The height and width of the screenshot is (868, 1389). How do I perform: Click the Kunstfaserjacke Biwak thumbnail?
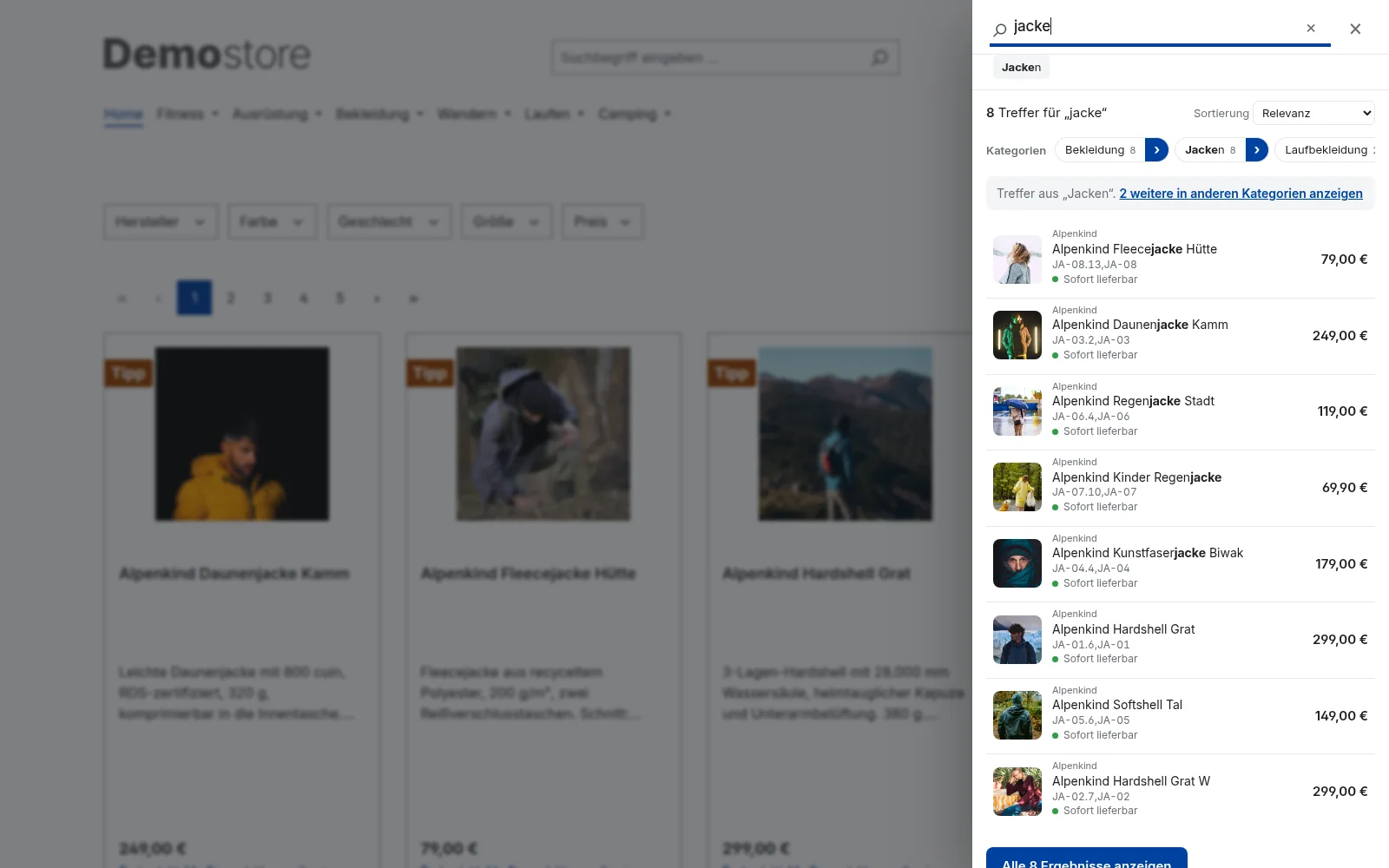pyautogui.click(x=1017, y=563)
